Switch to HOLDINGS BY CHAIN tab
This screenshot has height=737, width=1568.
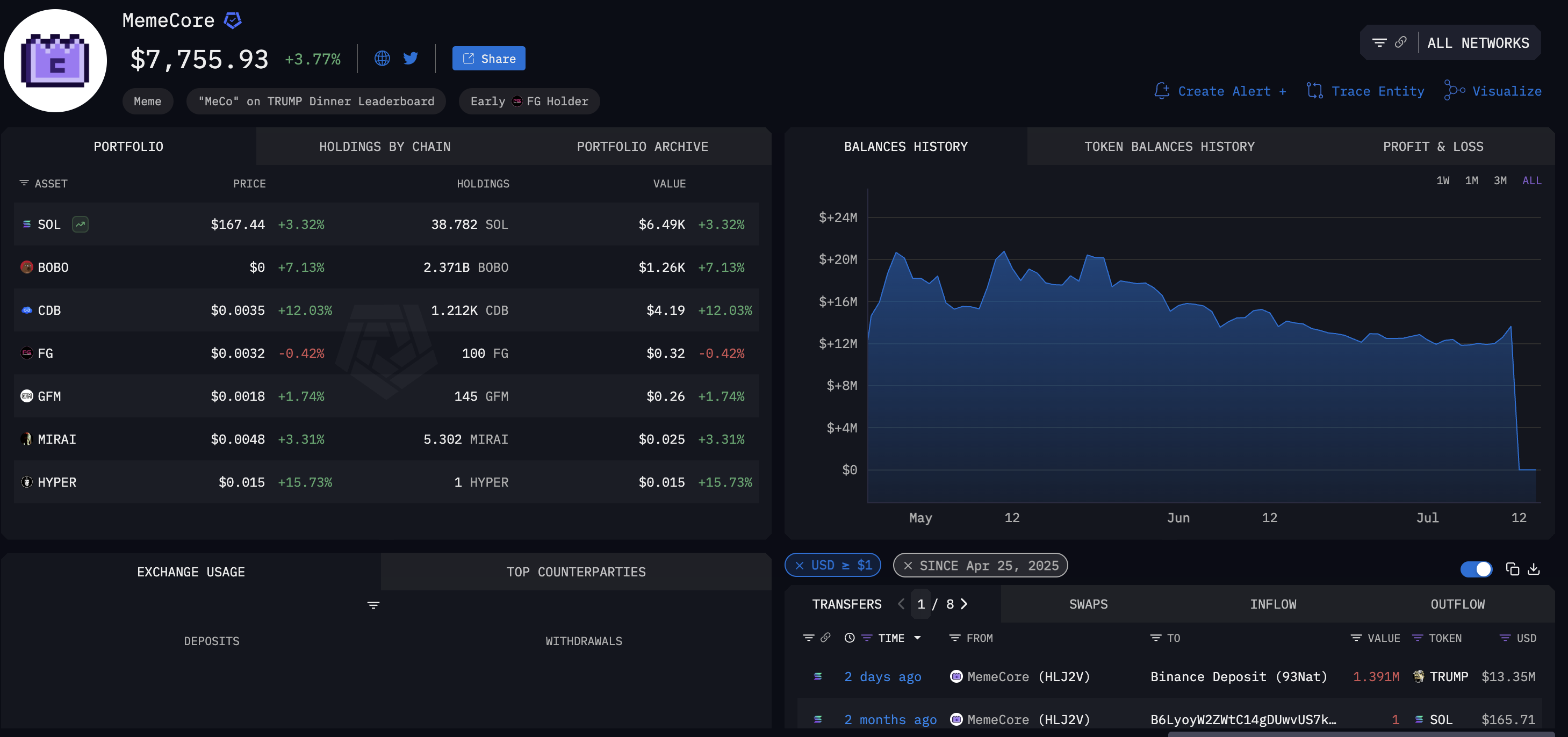click(385, 147)
